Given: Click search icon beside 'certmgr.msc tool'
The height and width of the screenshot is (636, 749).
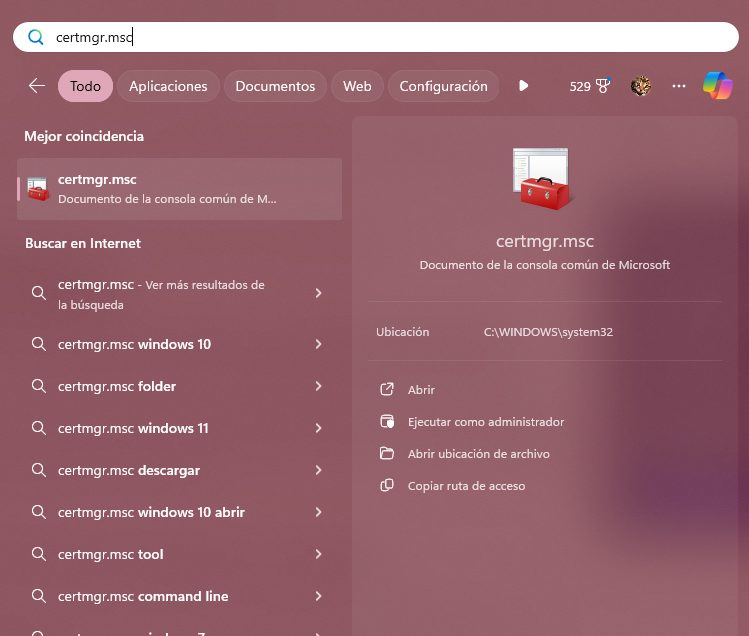Looking at the screenshot, I should 39,554.
